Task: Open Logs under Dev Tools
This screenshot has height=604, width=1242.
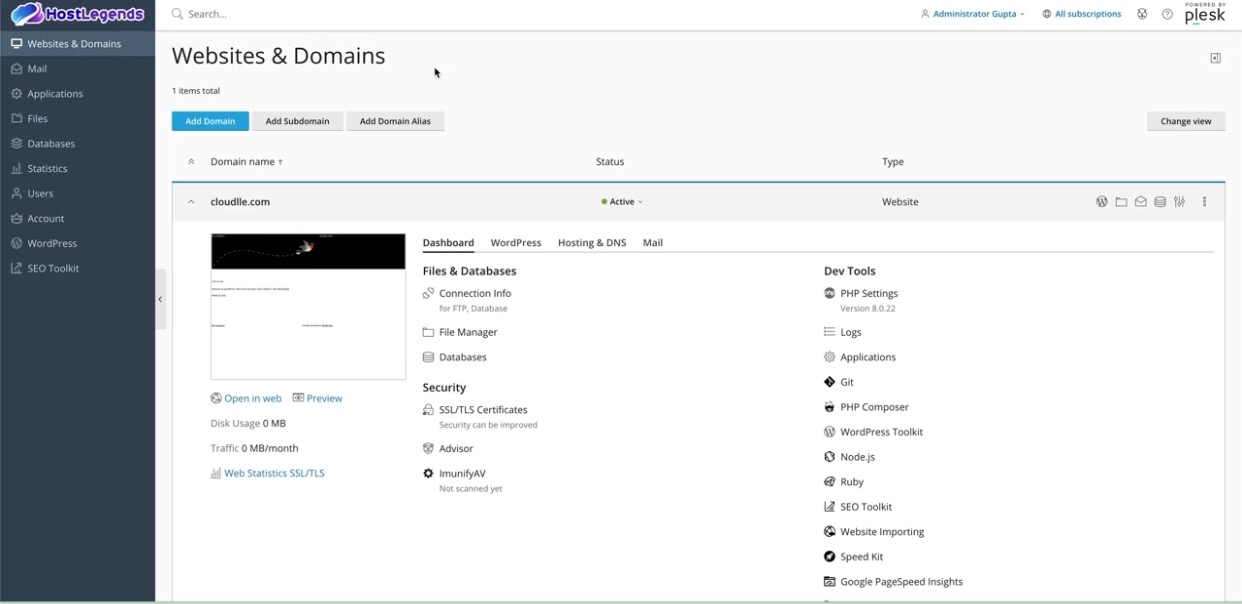Action: click(x=851, y=332)
